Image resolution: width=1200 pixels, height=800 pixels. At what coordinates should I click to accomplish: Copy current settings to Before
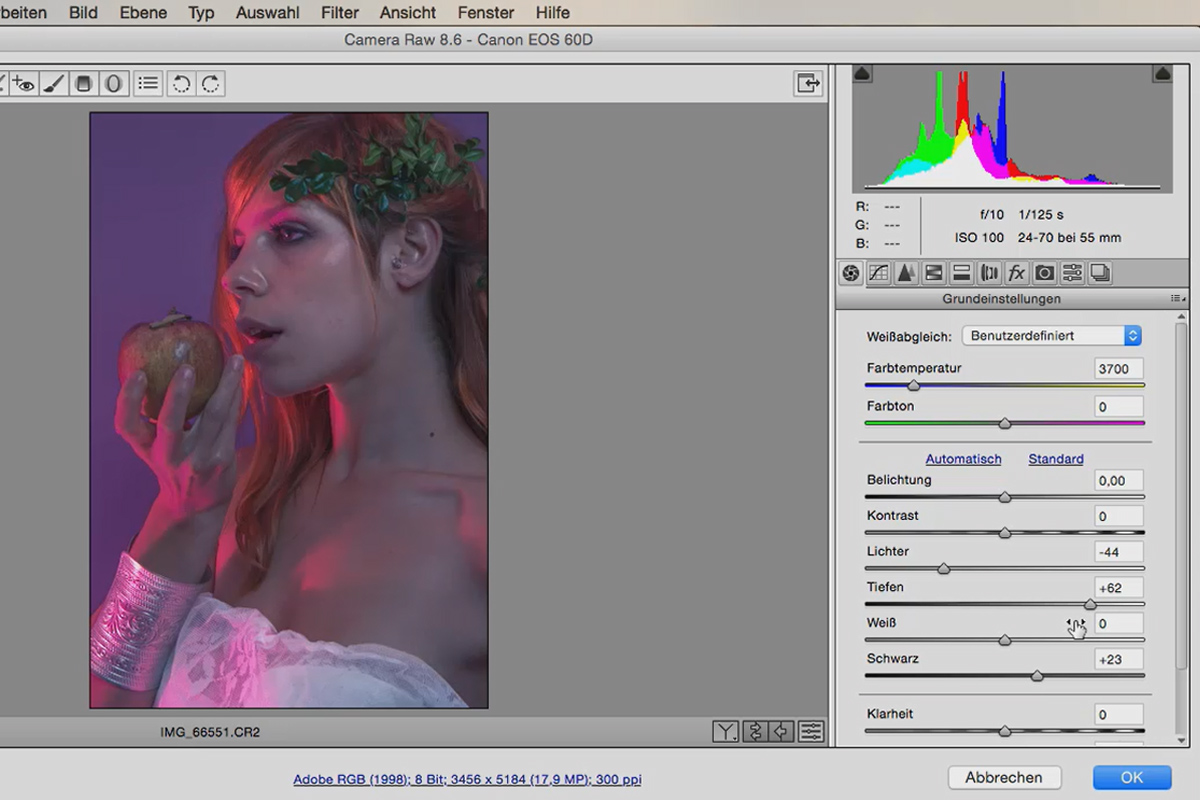(x=782, y=732)
